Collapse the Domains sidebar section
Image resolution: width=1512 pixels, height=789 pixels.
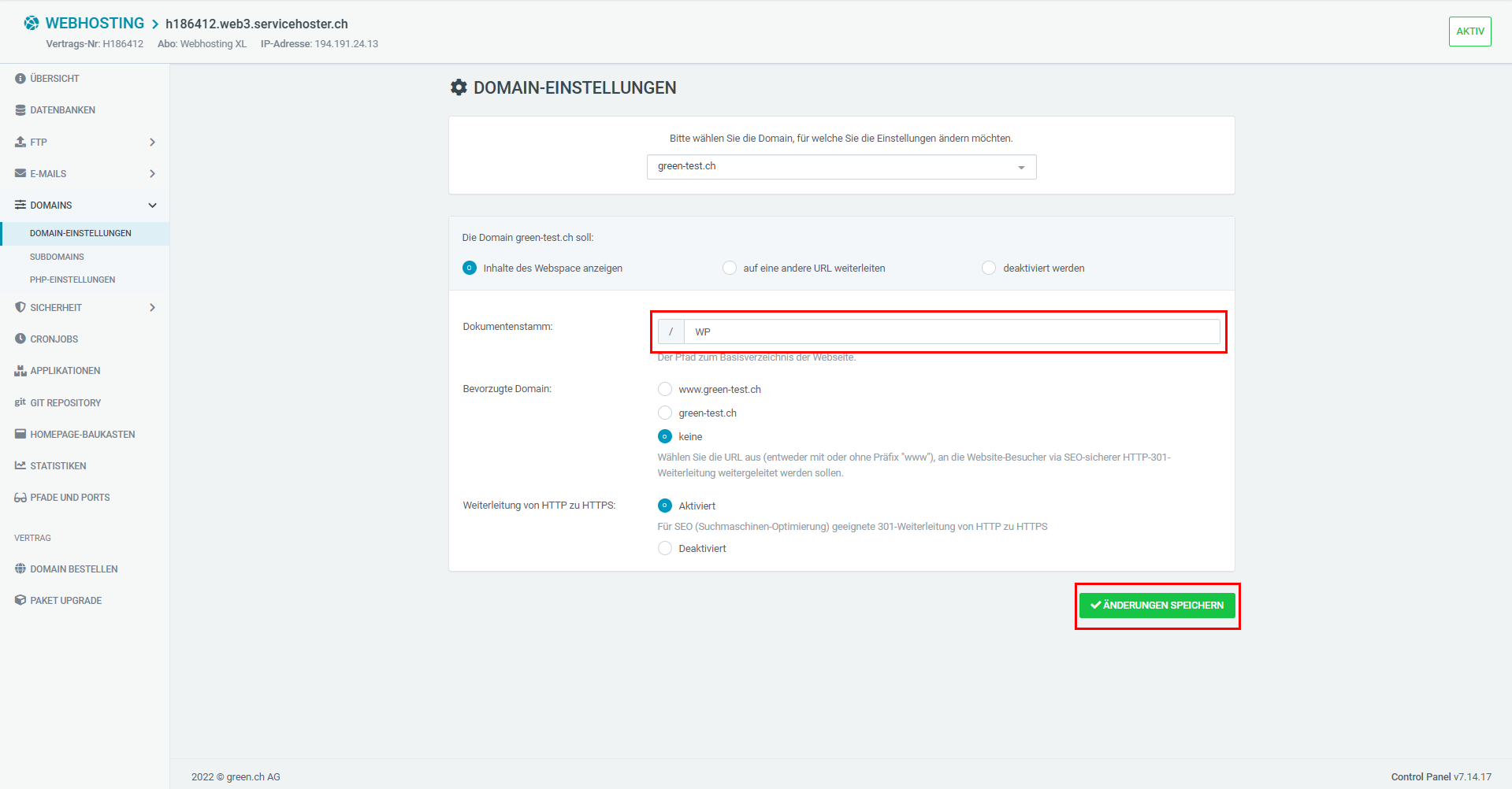point(152,205)
